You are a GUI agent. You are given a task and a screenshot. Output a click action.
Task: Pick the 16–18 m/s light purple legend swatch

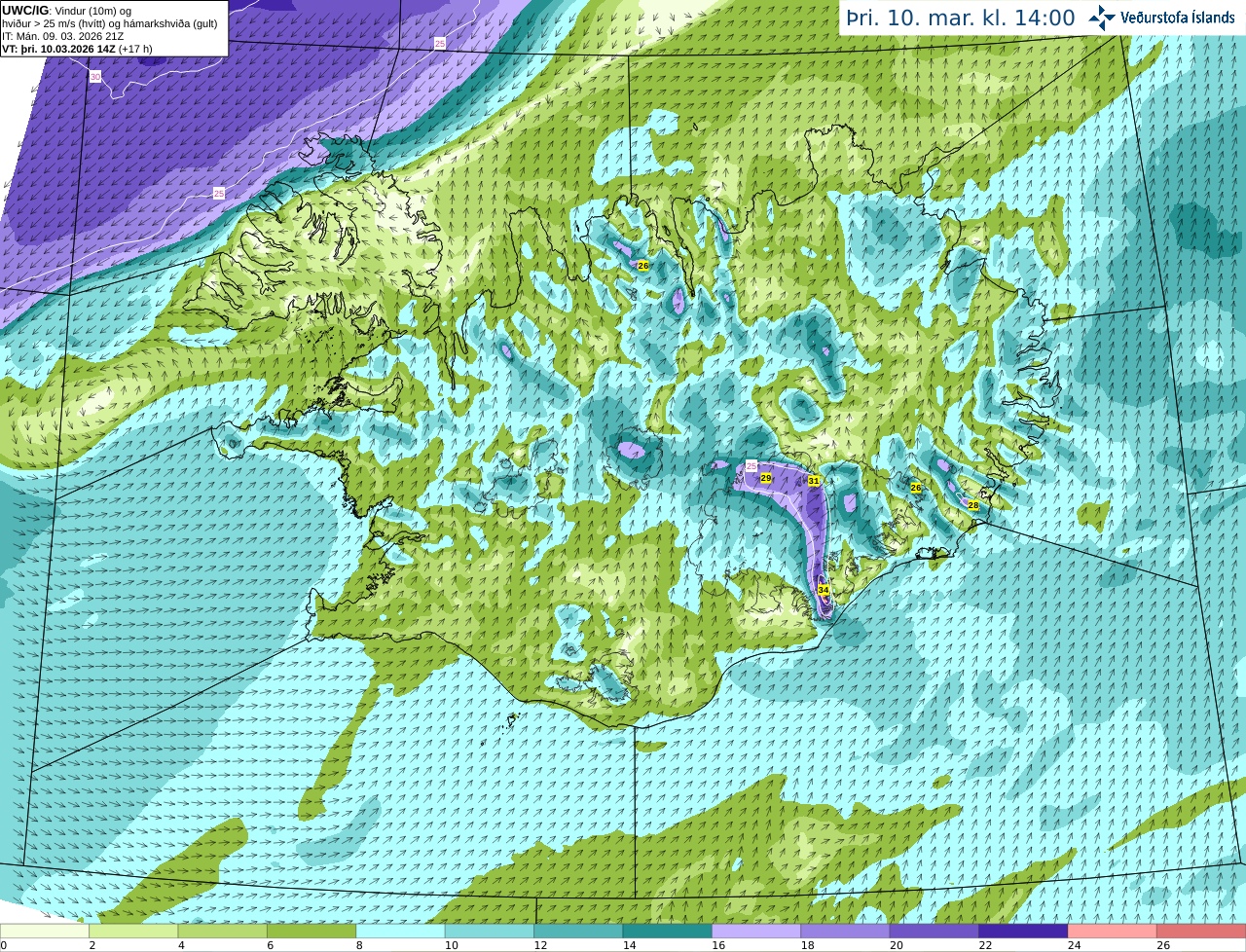coord(756,931)
